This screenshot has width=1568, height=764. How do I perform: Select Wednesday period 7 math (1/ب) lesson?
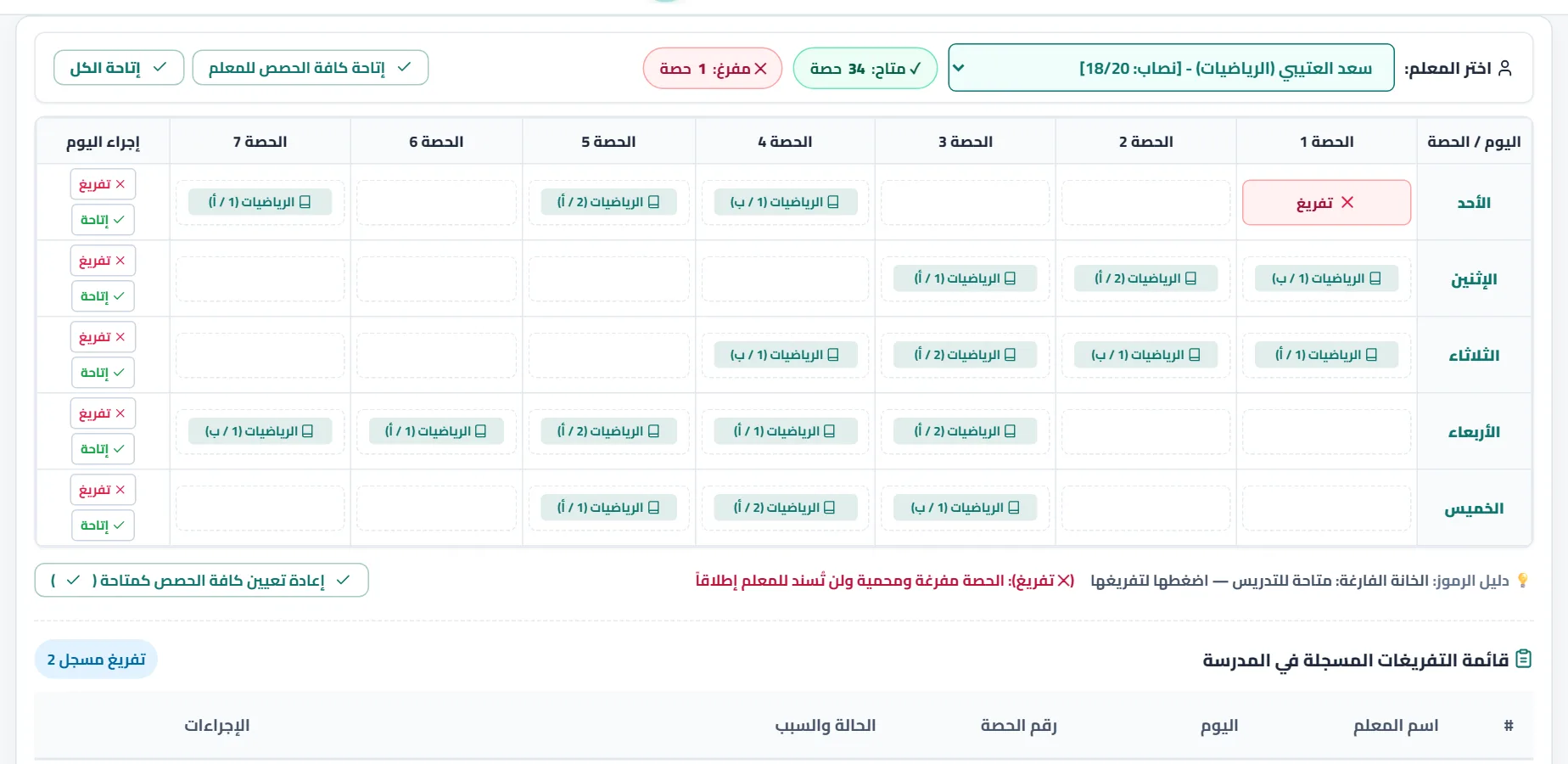(x=260, y=431)
